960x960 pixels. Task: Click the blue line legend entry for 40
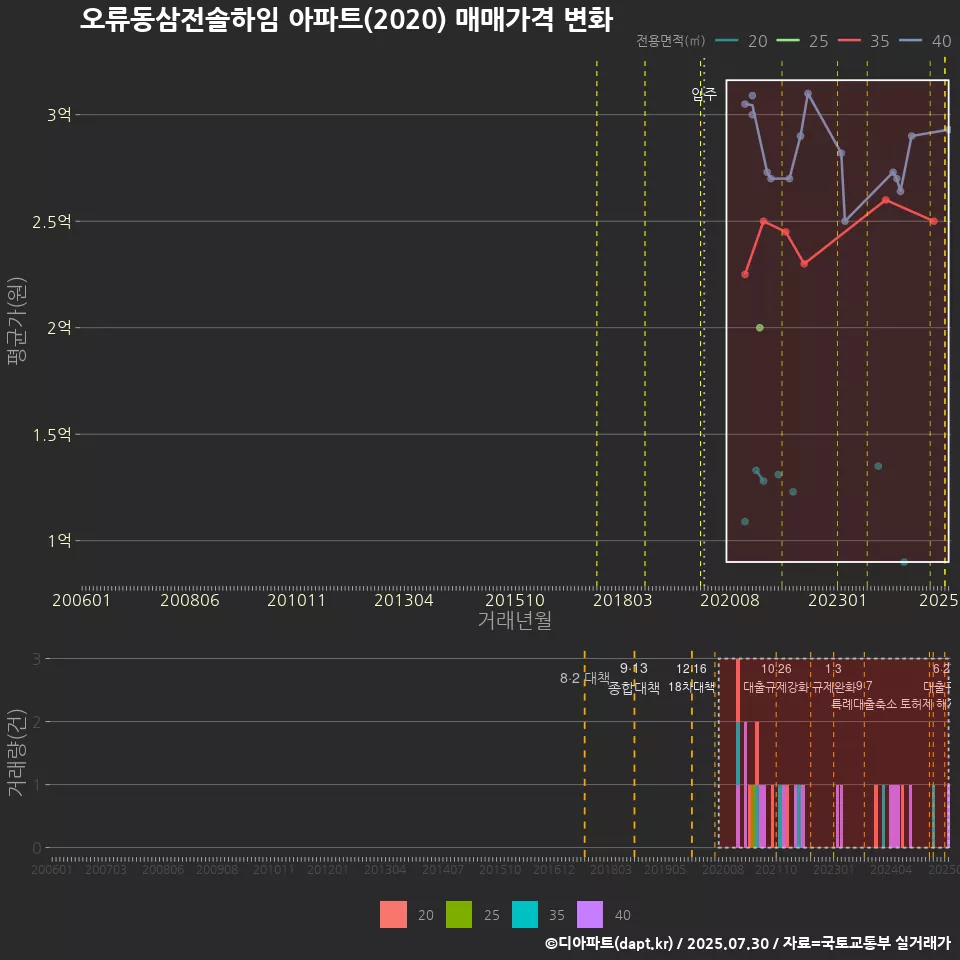925,41
